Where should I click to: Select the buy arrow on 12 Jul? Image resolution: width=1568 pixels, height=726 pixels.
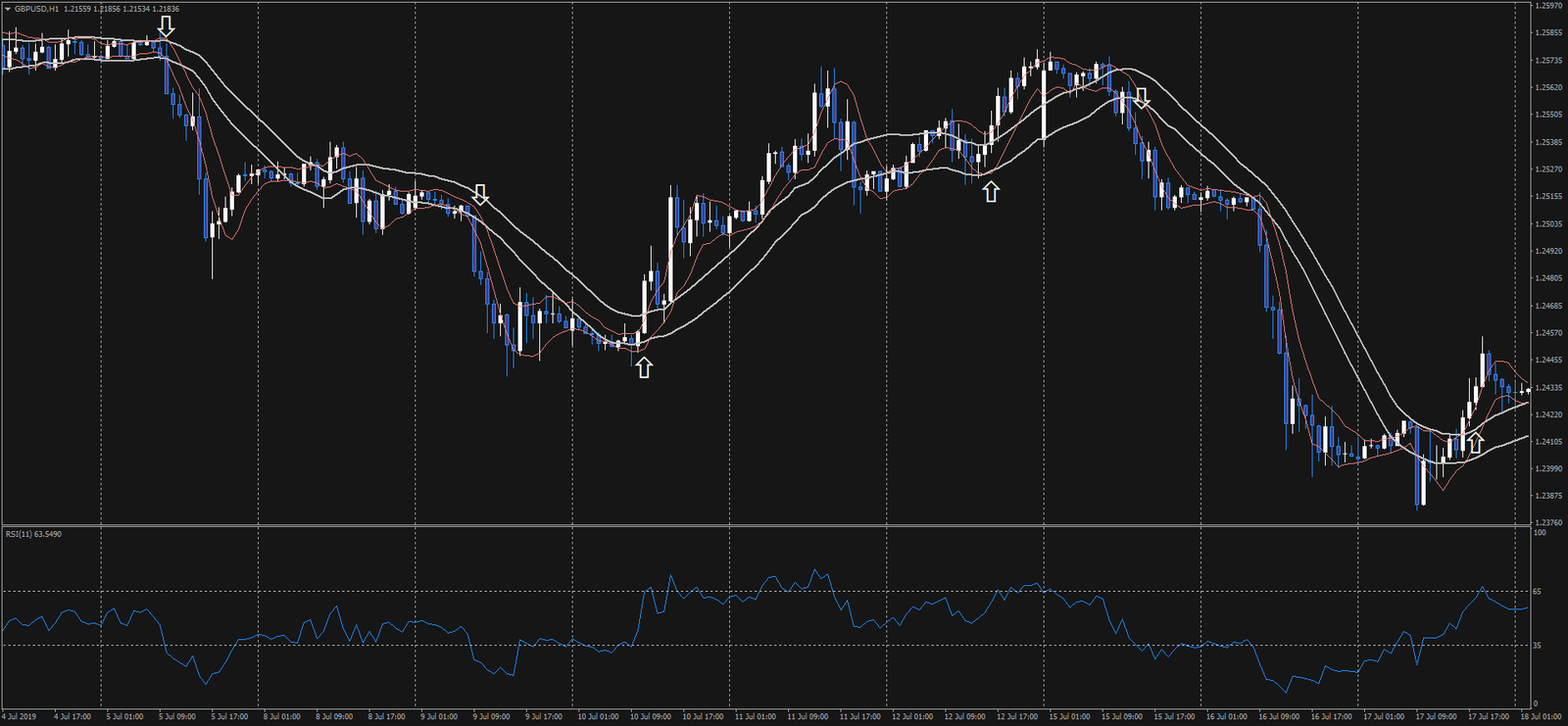(x=991, y=192)
